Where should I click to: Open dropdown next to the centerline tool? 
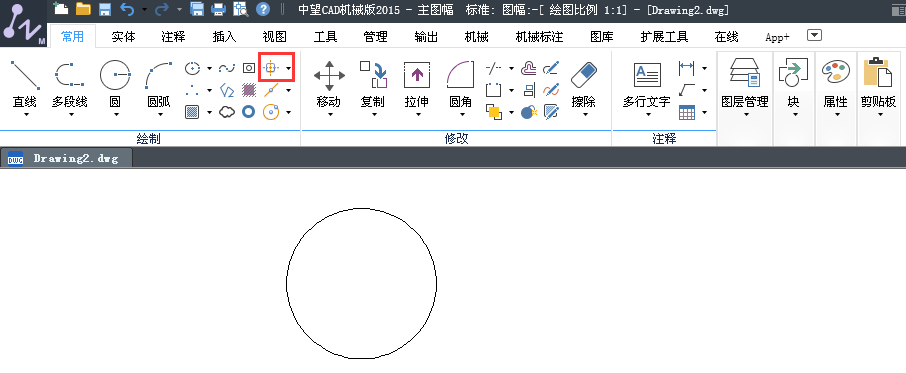pos(288,68)
